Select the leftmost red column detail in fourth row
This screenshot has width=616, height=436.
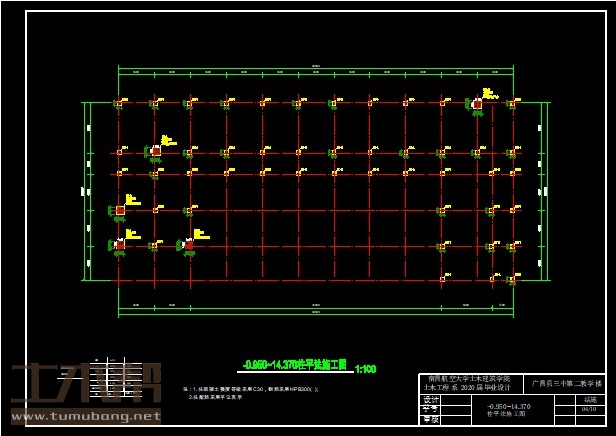pos(120,210)
